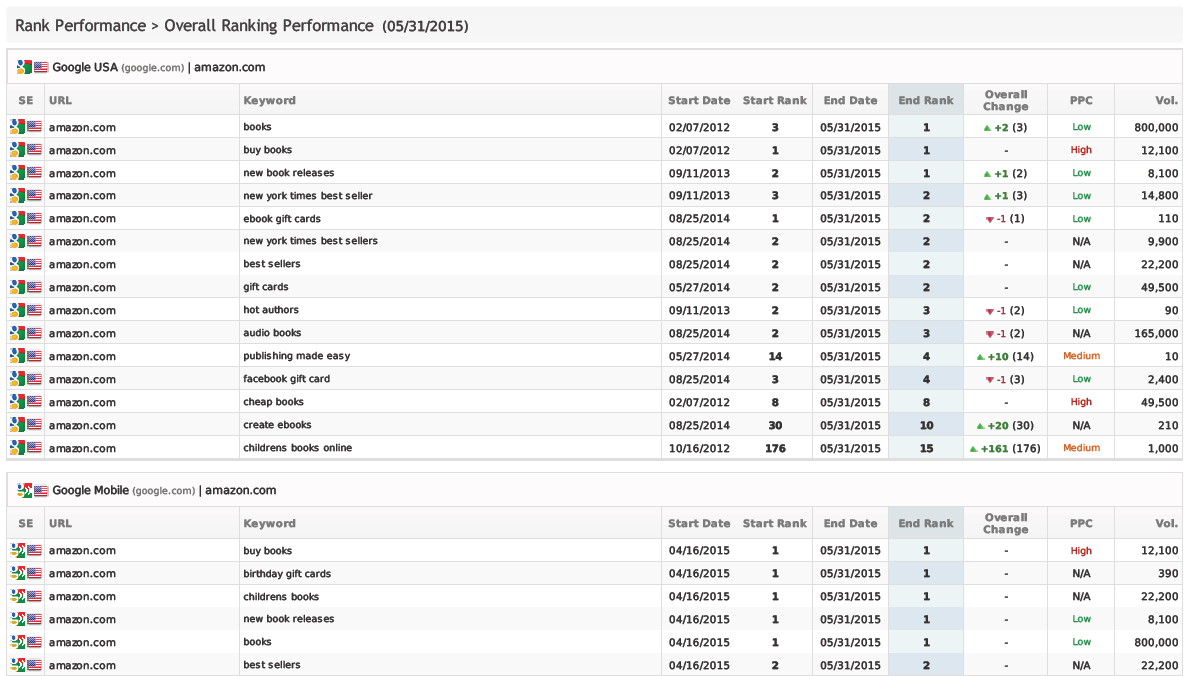The image size is (1191, 676).
Task: Click the red down arrow in the ebook gift cards row
Action: [989, 219]
